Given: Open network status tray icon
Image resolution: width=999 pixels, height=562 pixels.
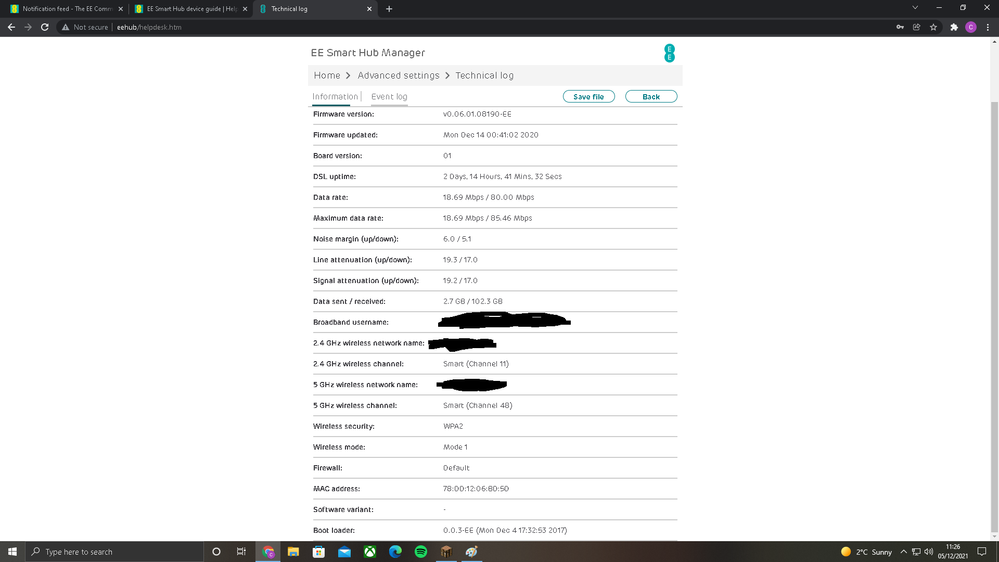Looking at the screenshot, I should click(x=916, y=552).
